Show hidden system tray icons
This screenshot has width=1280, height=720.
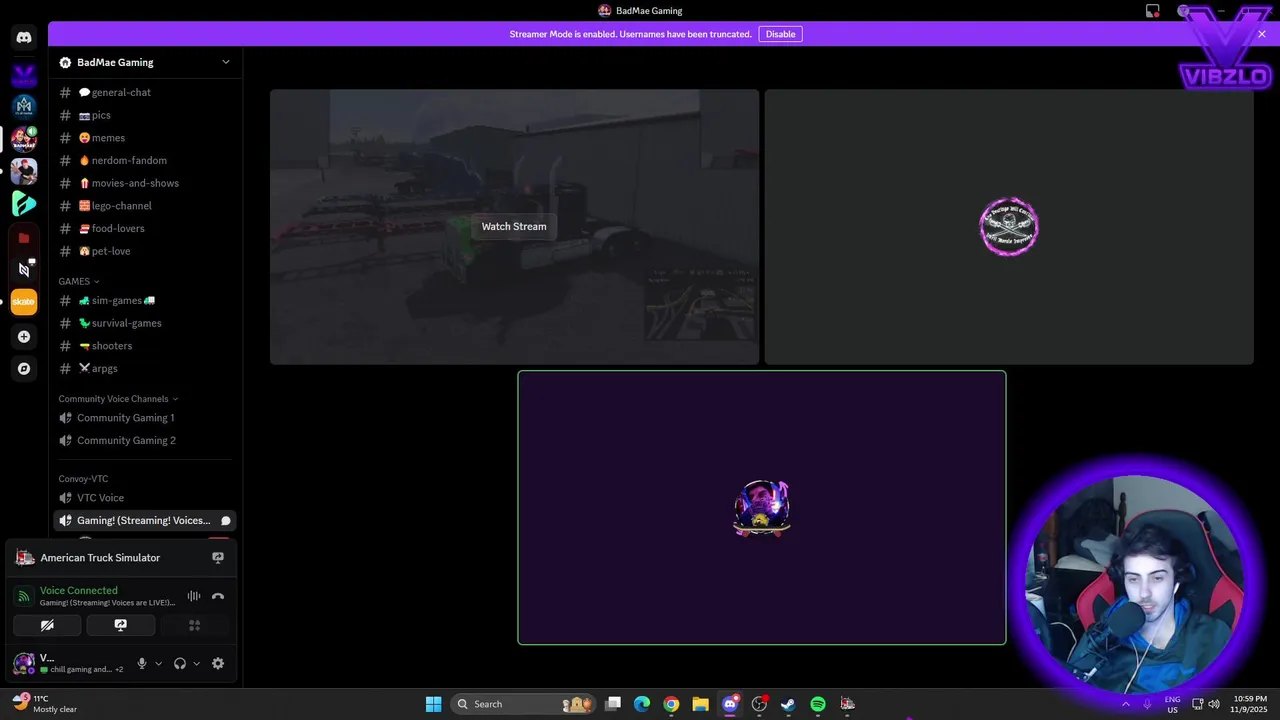click(x=1126, y=704)
